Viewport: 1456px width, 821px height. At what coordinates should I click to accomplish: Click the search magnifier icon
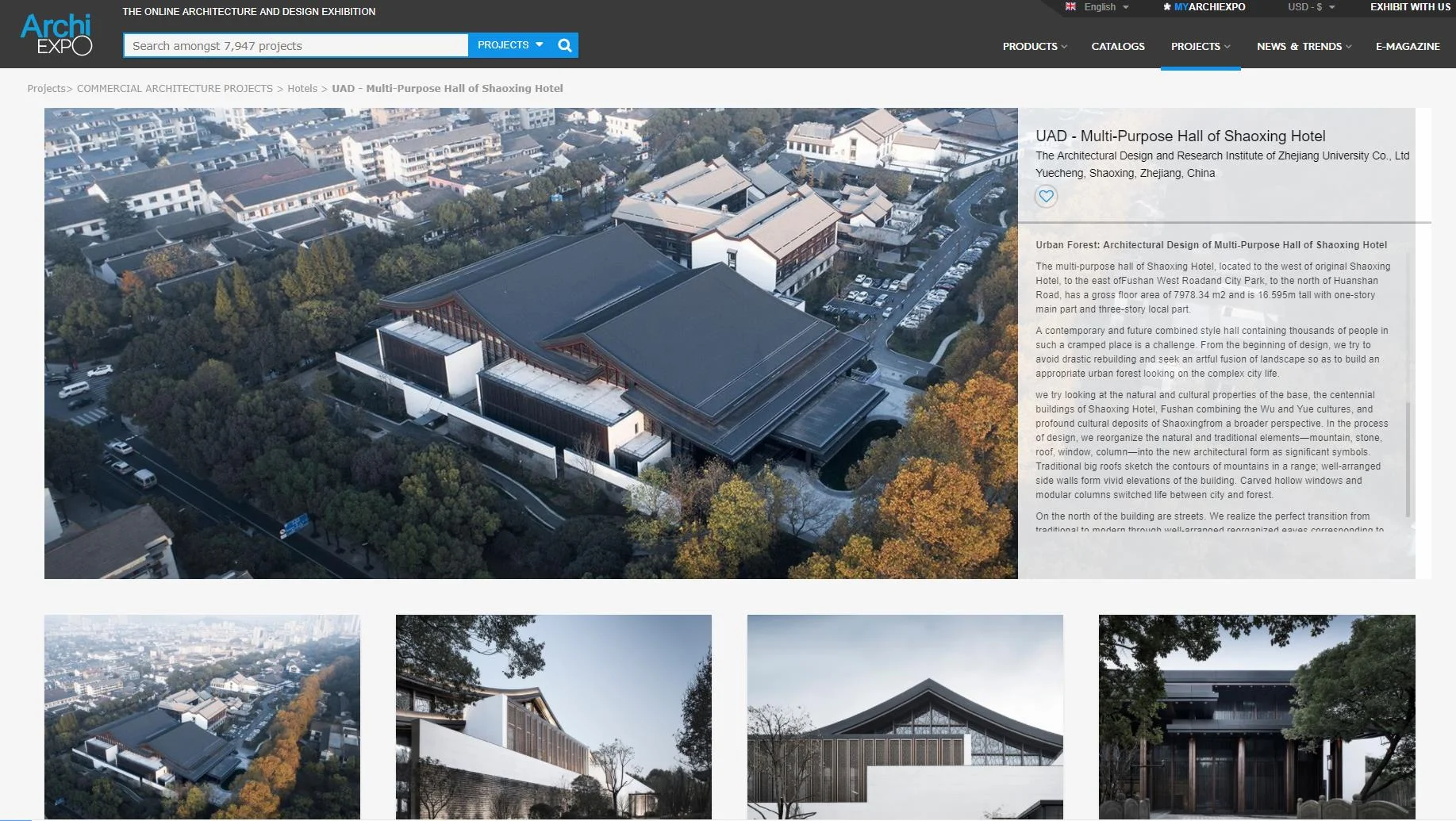[565, 45]
